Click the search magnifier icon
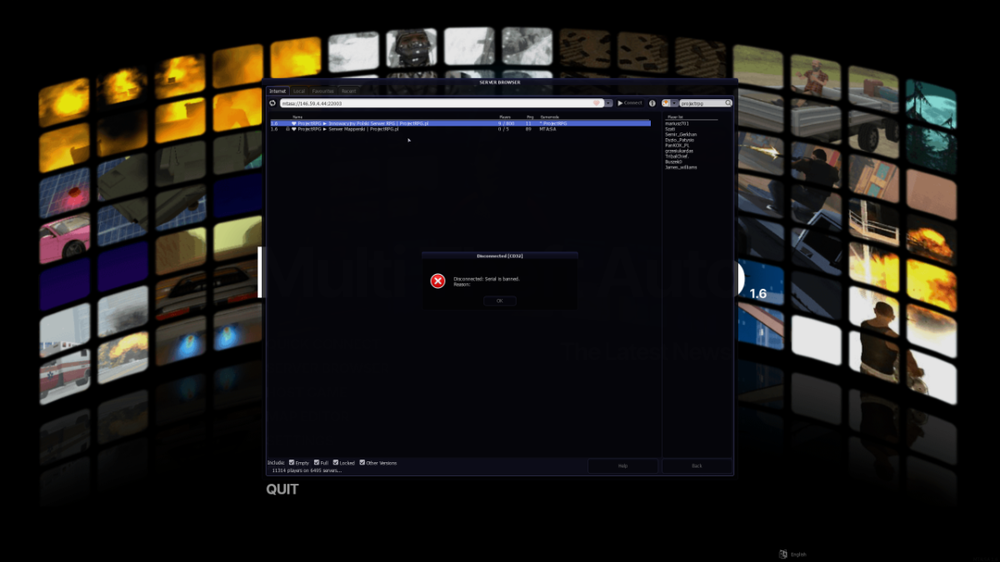 [x=728, y=103]
